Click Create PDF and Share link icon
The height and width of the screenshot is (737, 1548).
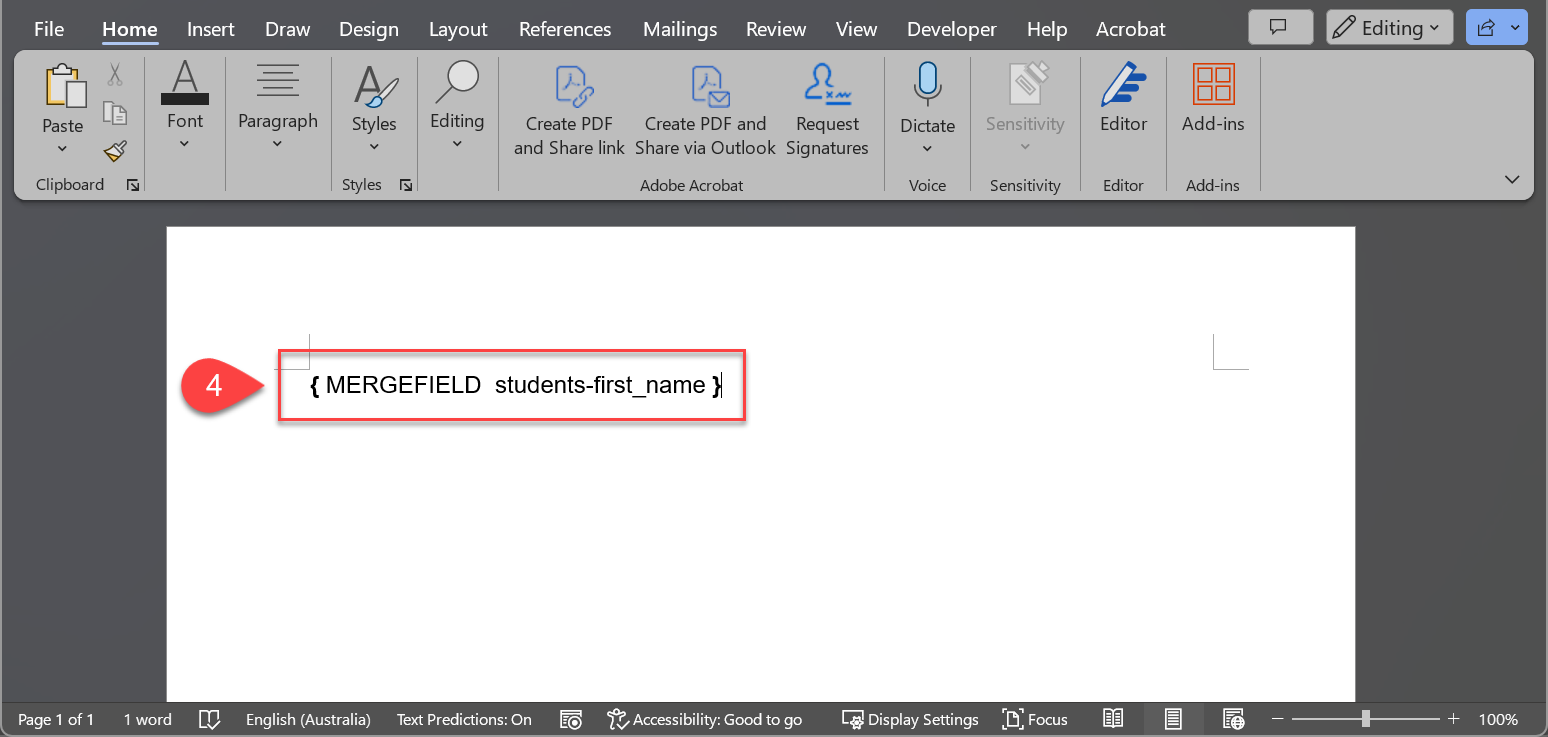click(569, 87)
